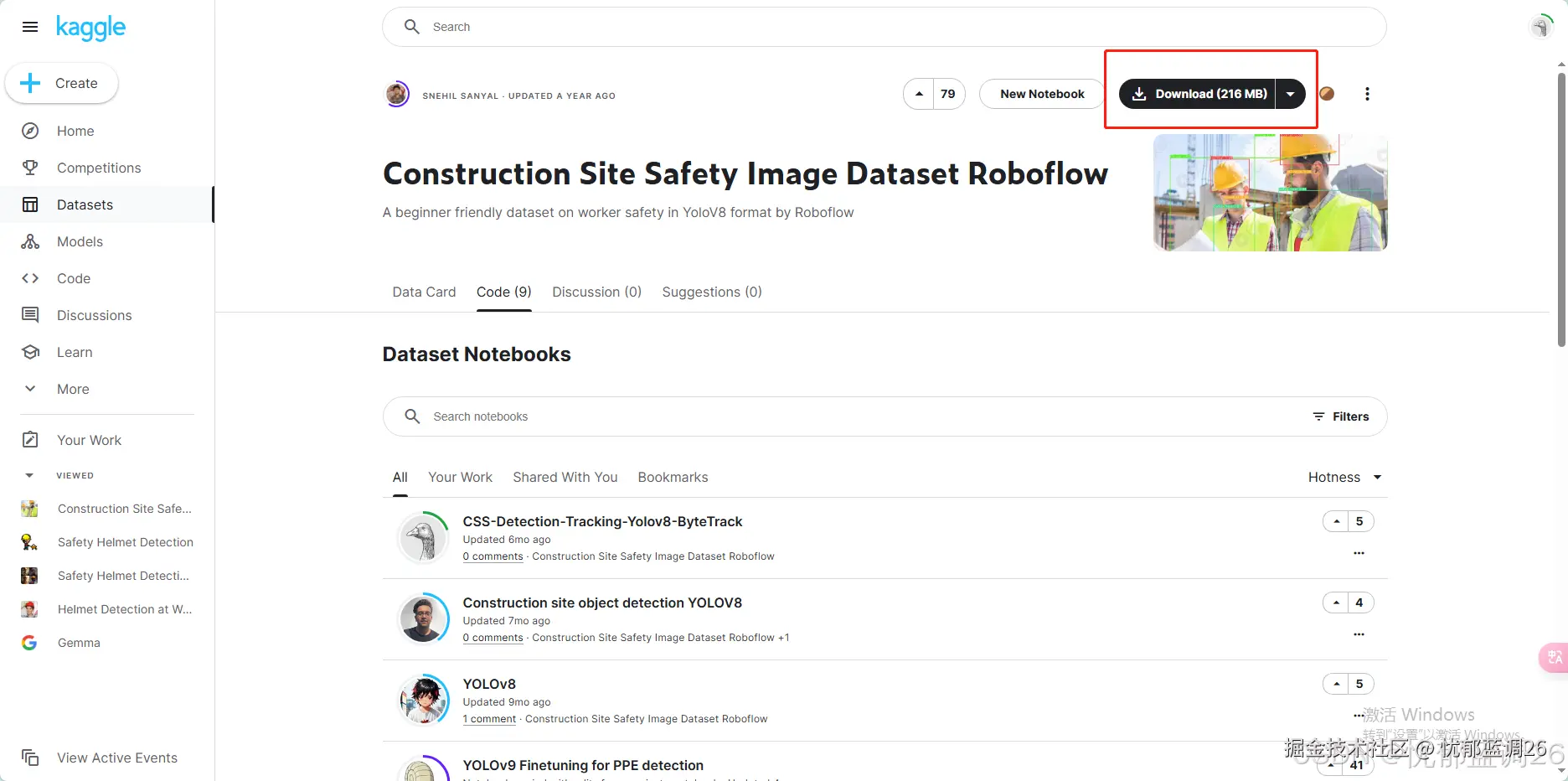
Task: Open the dataset cover image
Action: [1270, 193]
